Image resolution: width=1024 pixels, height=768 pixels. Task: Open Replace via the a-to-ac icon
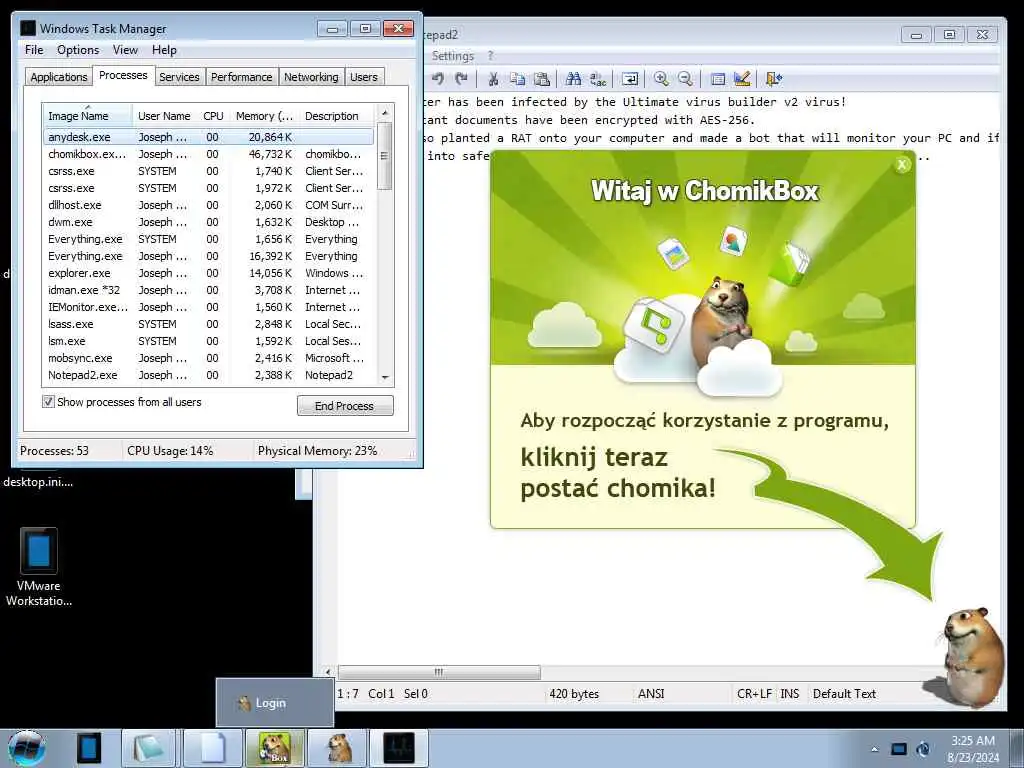point(598,79)
